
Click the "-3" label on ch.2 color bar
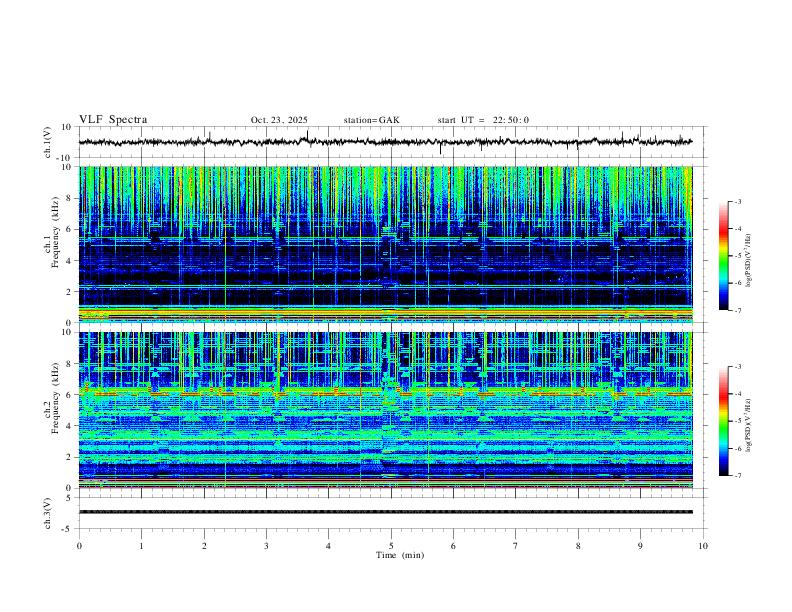[x=738, y=367]
